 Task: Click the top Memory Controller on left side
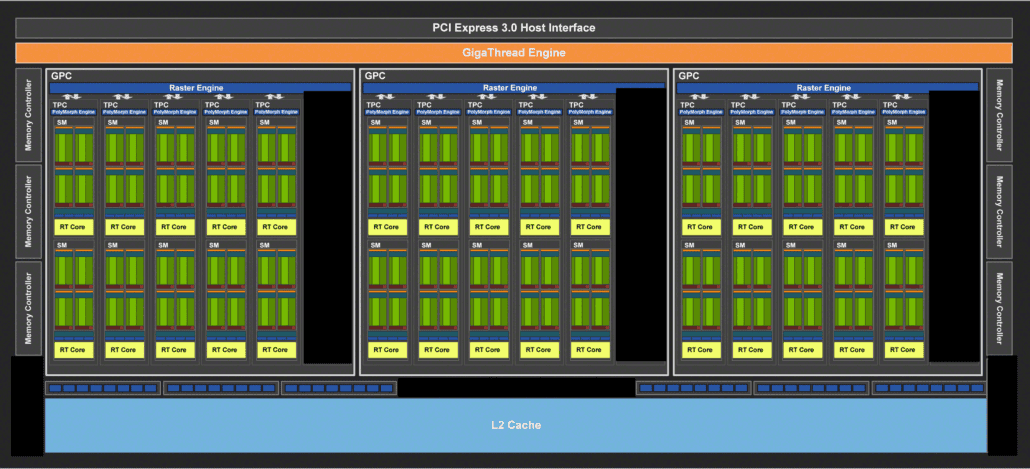(29, 113)
